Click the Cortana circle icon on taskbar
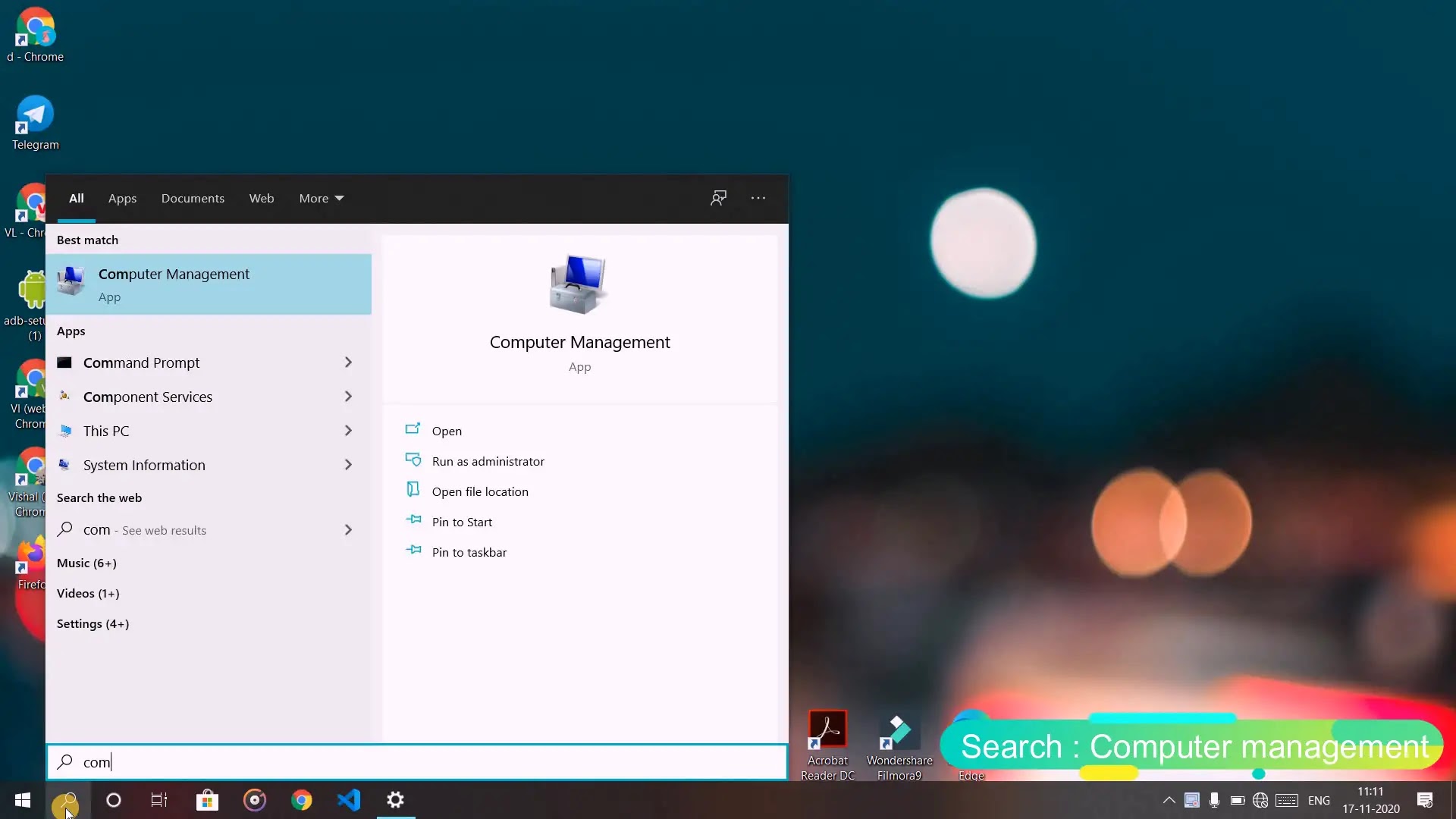The height and width of the screenshot is (819, 1456). [x=114, y=800]
